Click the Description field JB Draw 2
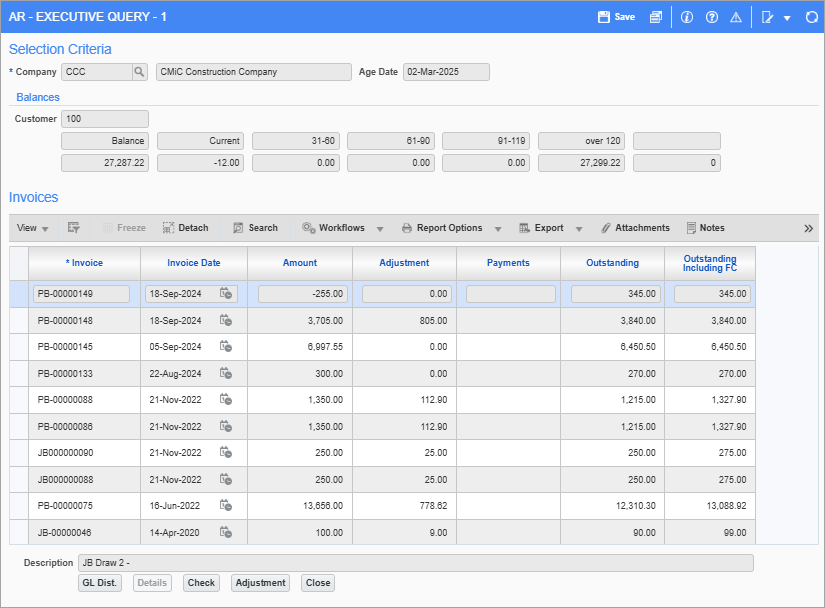The image size is (825, 608). 416,563
